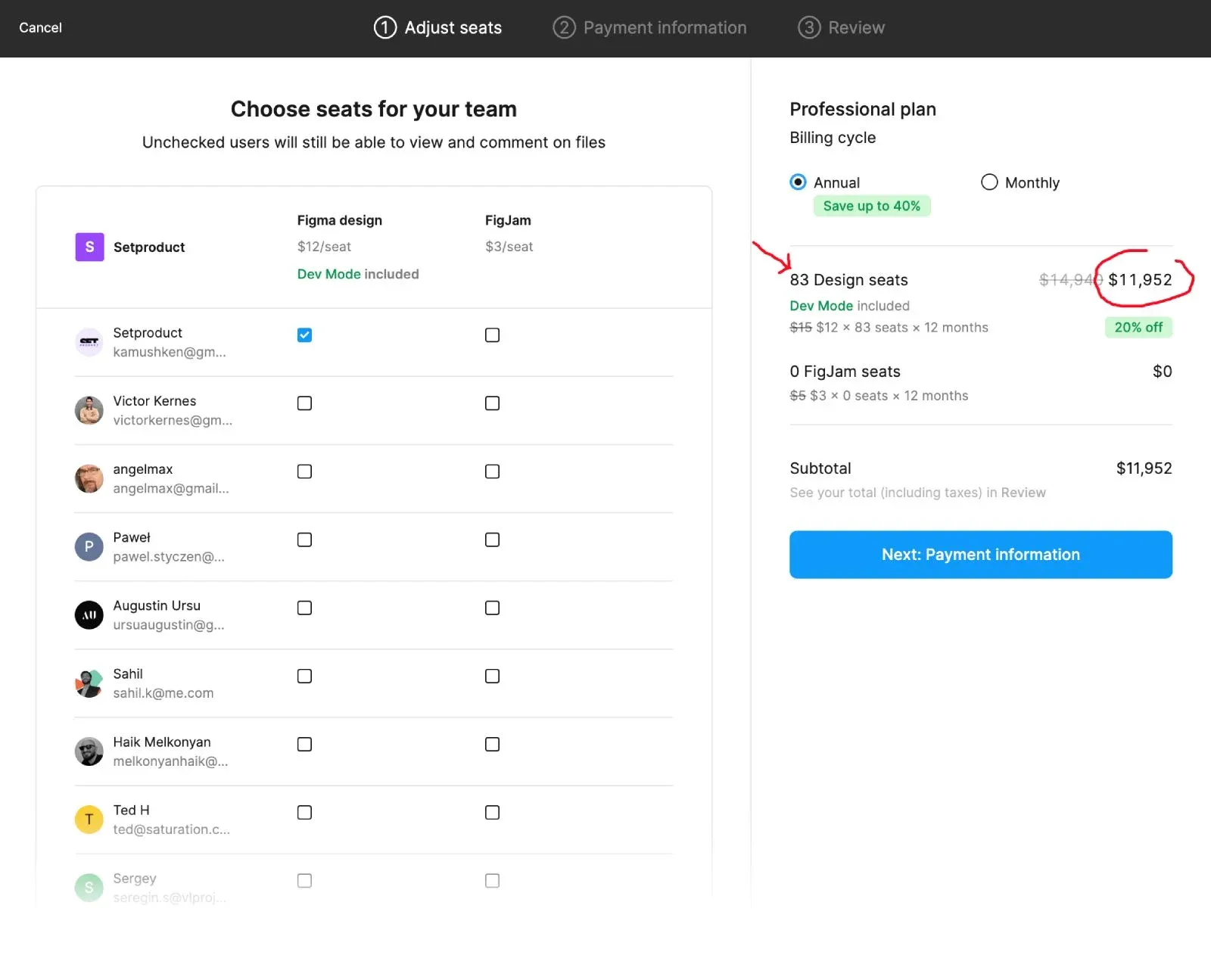Give Haik Melkonyan a FigJam seat
Image resolution: width=1211 pixels, height=980 pixels.
[x=492, y=743]
